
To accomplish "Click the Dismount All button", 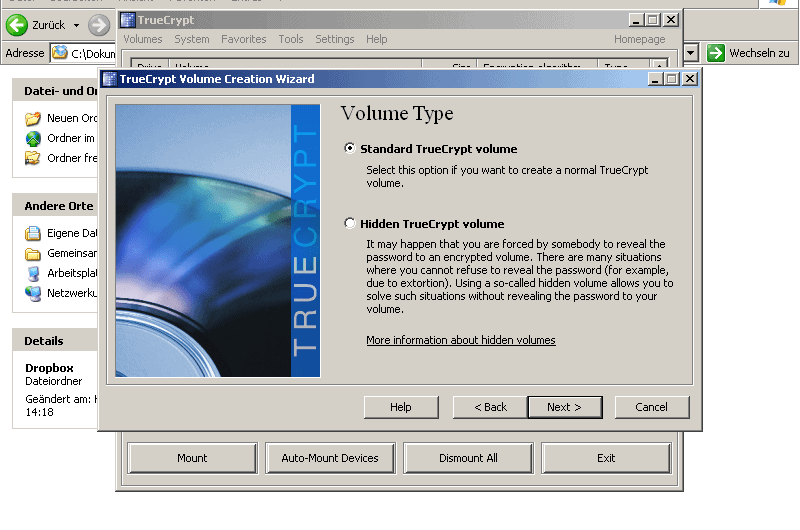I will coord(468,458).
